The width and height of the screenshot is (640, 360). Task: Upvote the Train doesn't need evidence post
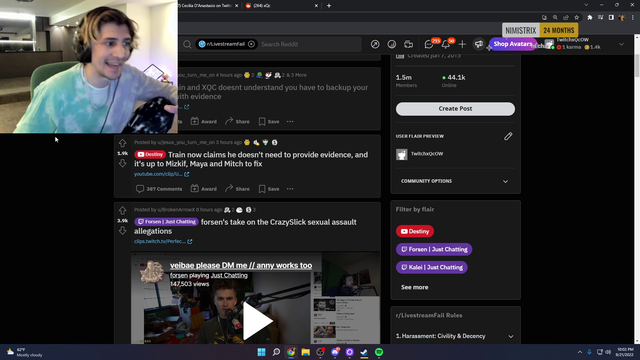122,143
